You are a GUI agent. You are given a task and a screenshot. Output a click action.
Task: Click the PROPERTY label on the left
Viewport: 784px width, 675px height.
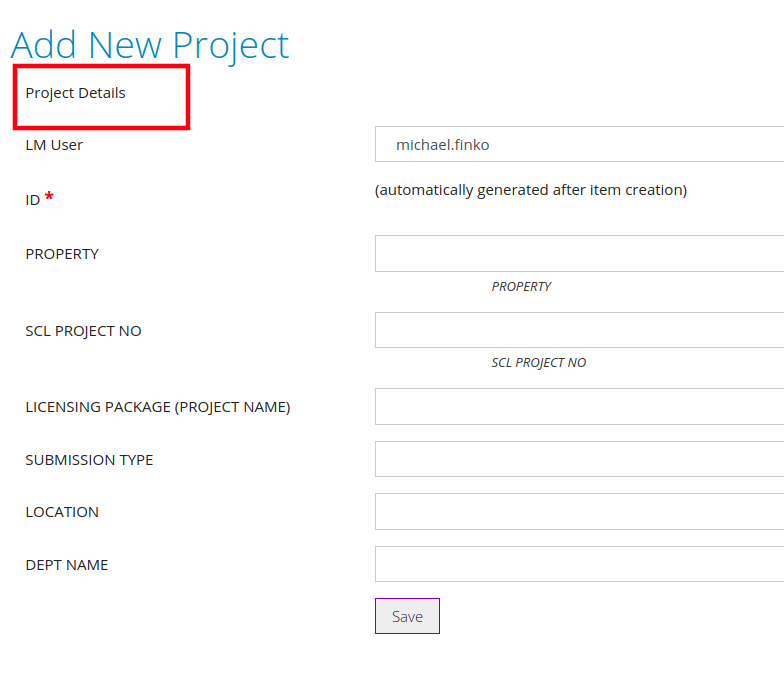point(62,254)
